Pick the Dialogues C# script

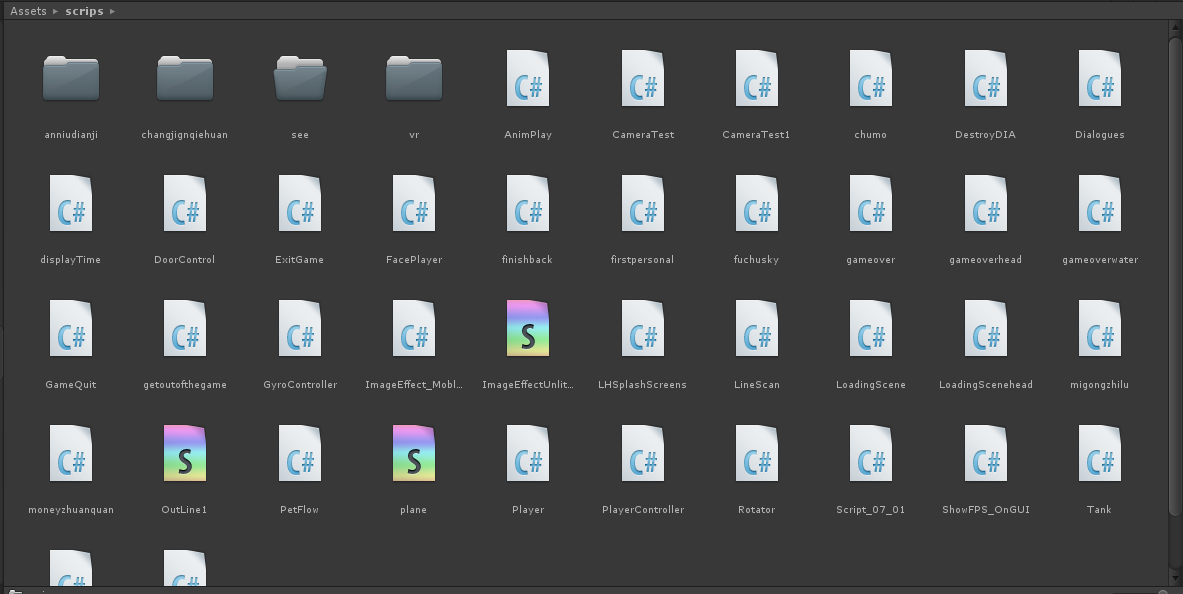(x=1100, y=78)
